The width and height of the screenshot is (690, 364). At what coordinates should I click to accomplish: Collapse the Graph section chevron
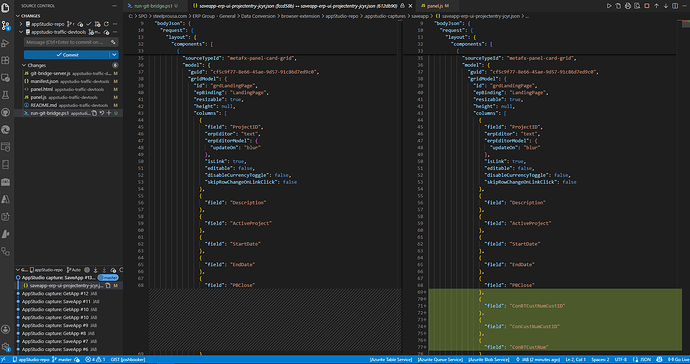(18, 270)
